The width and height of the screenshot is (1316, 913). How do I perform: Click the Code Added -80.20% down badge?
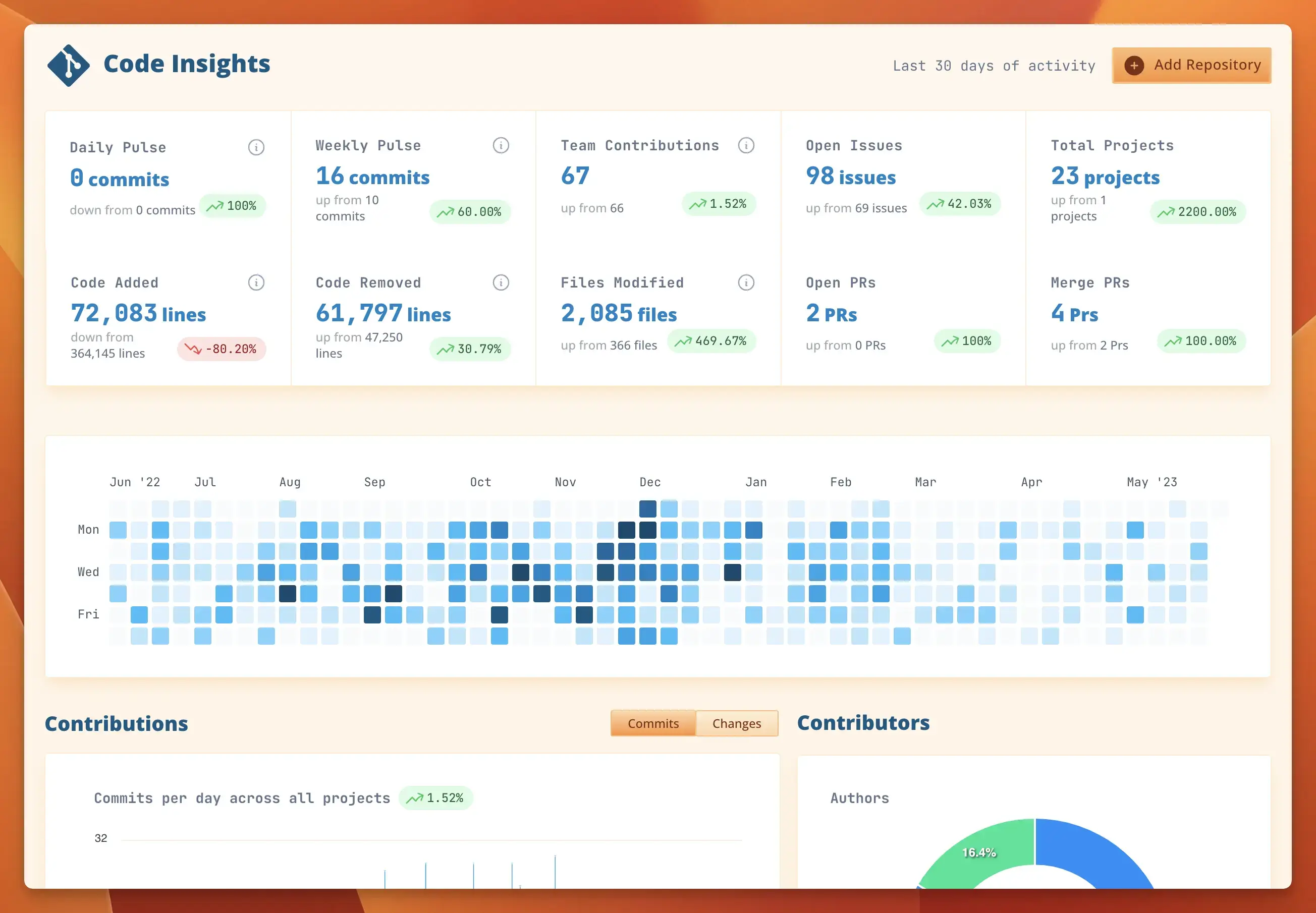click(x=222, y=349)
